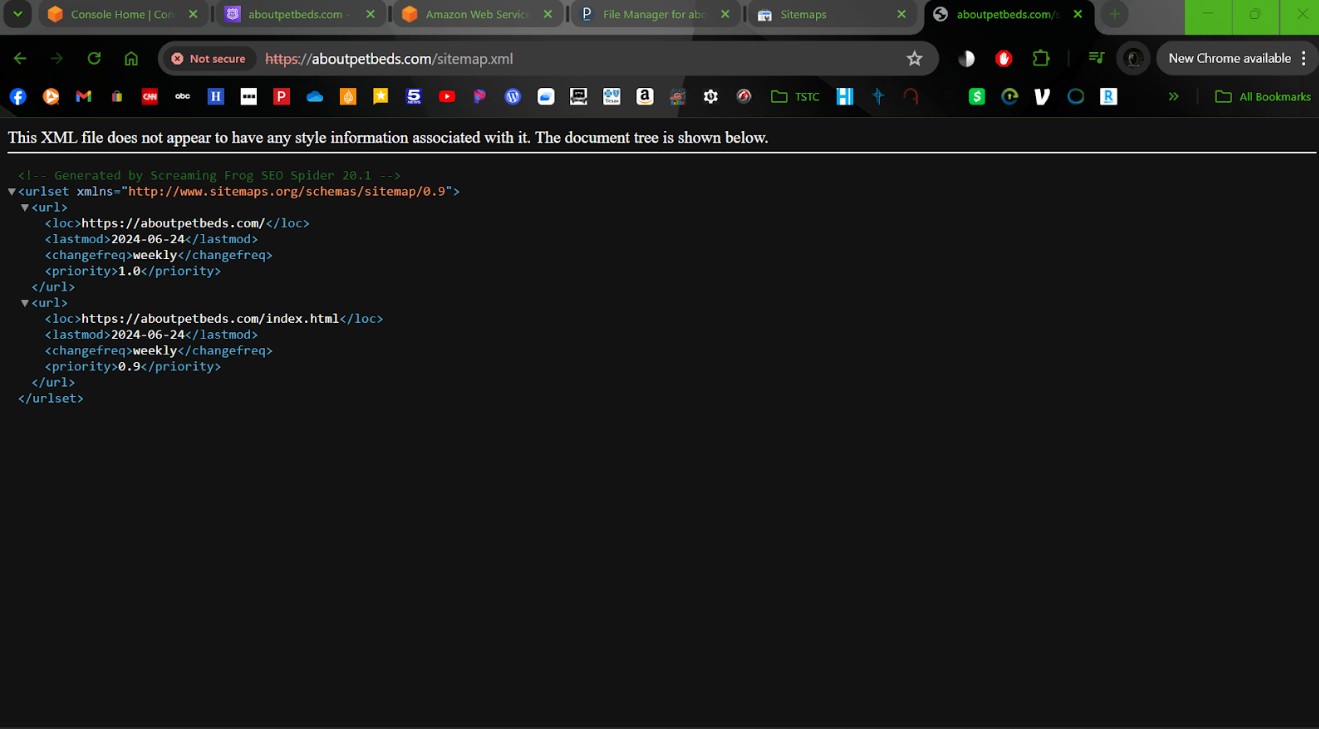Open the Facebook bookmark

click(18, 97)
